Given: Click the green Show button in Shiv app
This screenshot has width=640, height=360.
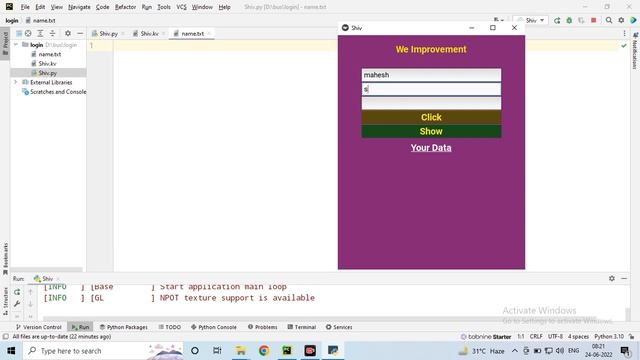Looking at the screenshot, I should (431, 131).
